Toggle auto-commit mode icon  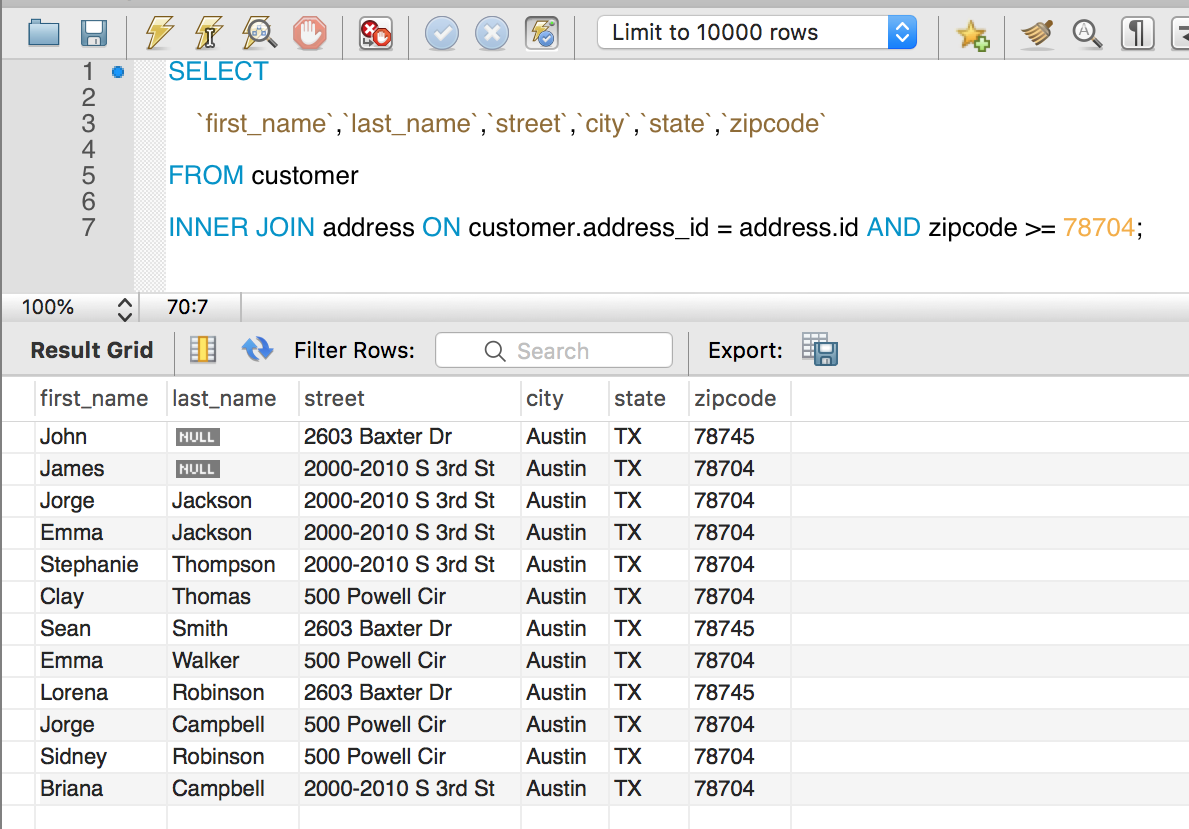(542, 33)
